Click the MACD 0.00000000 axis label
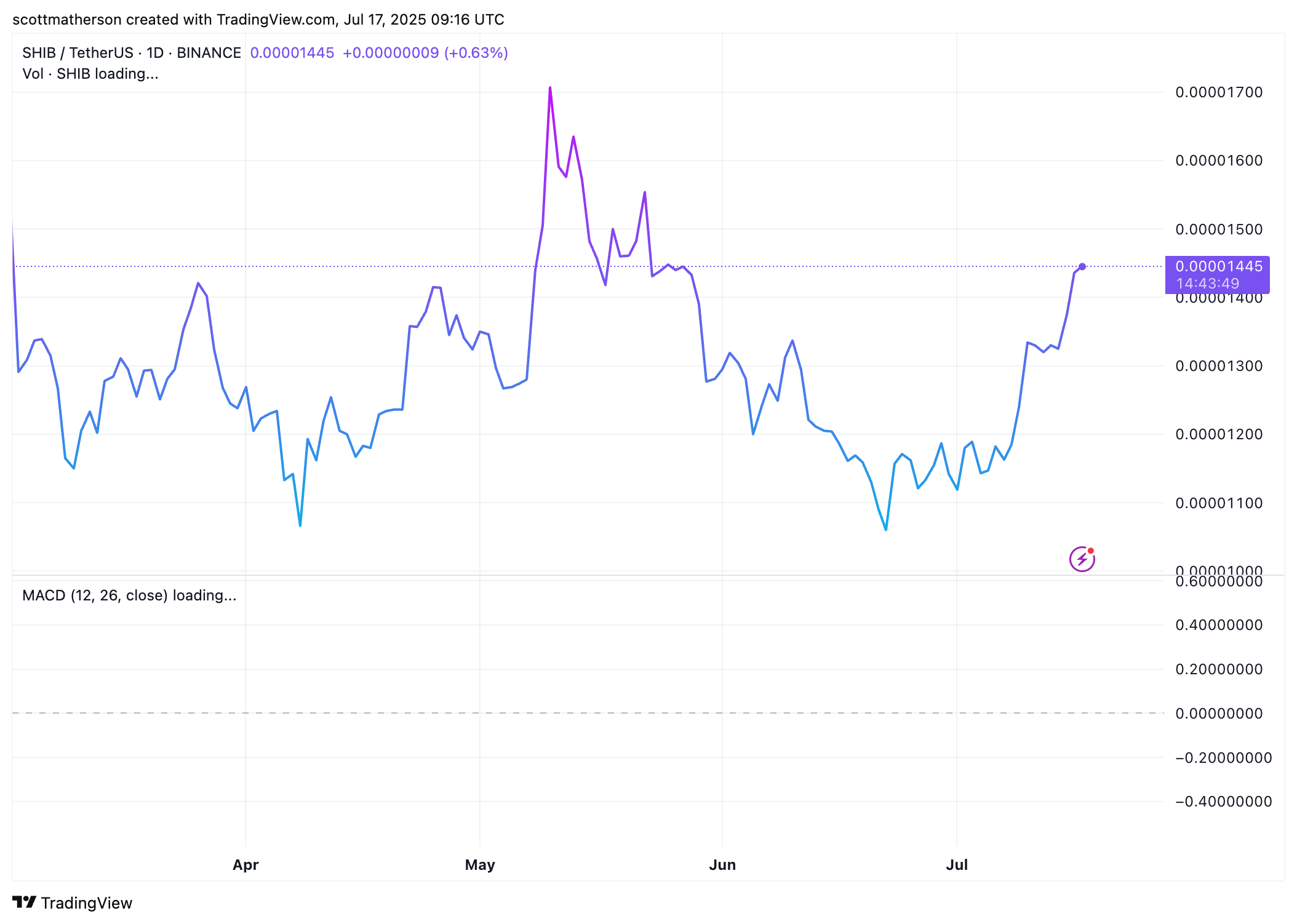 [1219, 714]
